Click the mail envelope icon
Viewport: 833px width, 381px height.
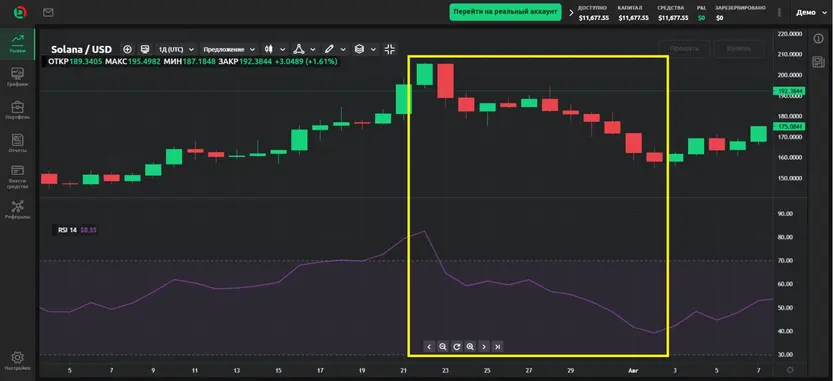pos(48,12)
